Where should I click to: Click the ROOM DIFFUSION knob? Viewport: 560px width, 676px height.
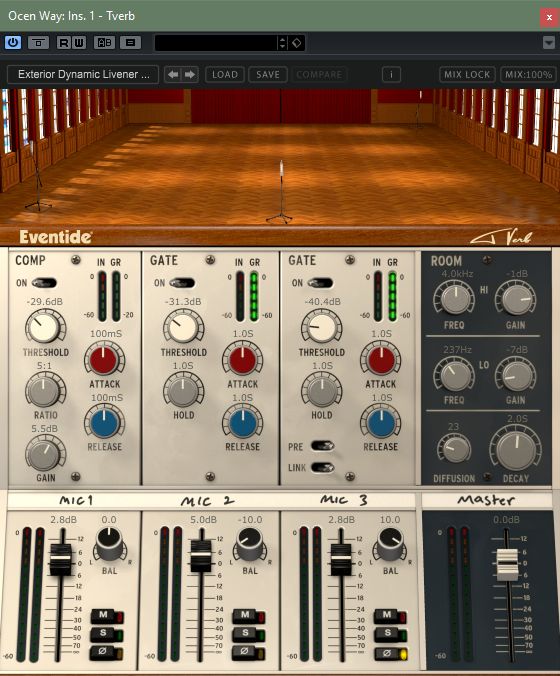point(454,448)
